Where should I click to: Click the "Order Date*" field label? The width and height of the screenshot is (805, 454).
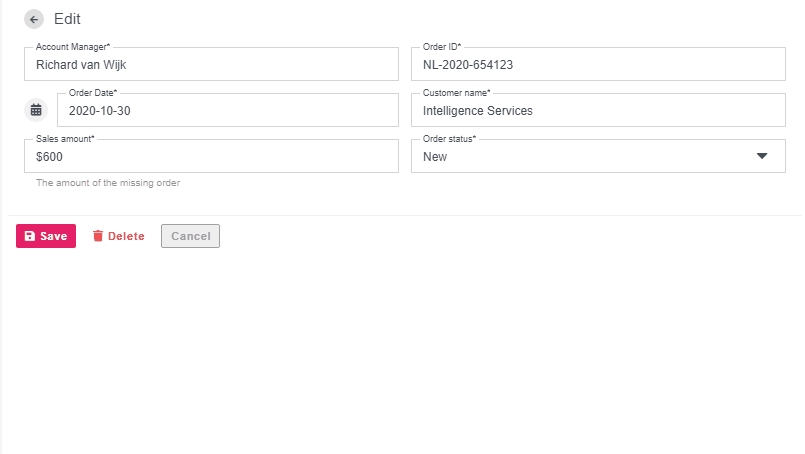coord(93,93)
